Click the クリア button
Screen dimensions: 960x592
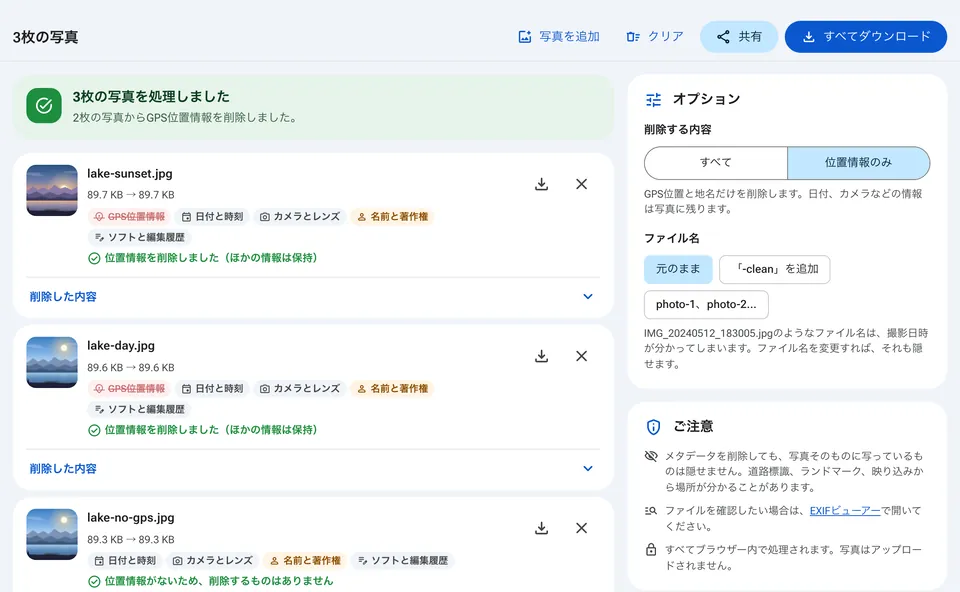(654, 37)
